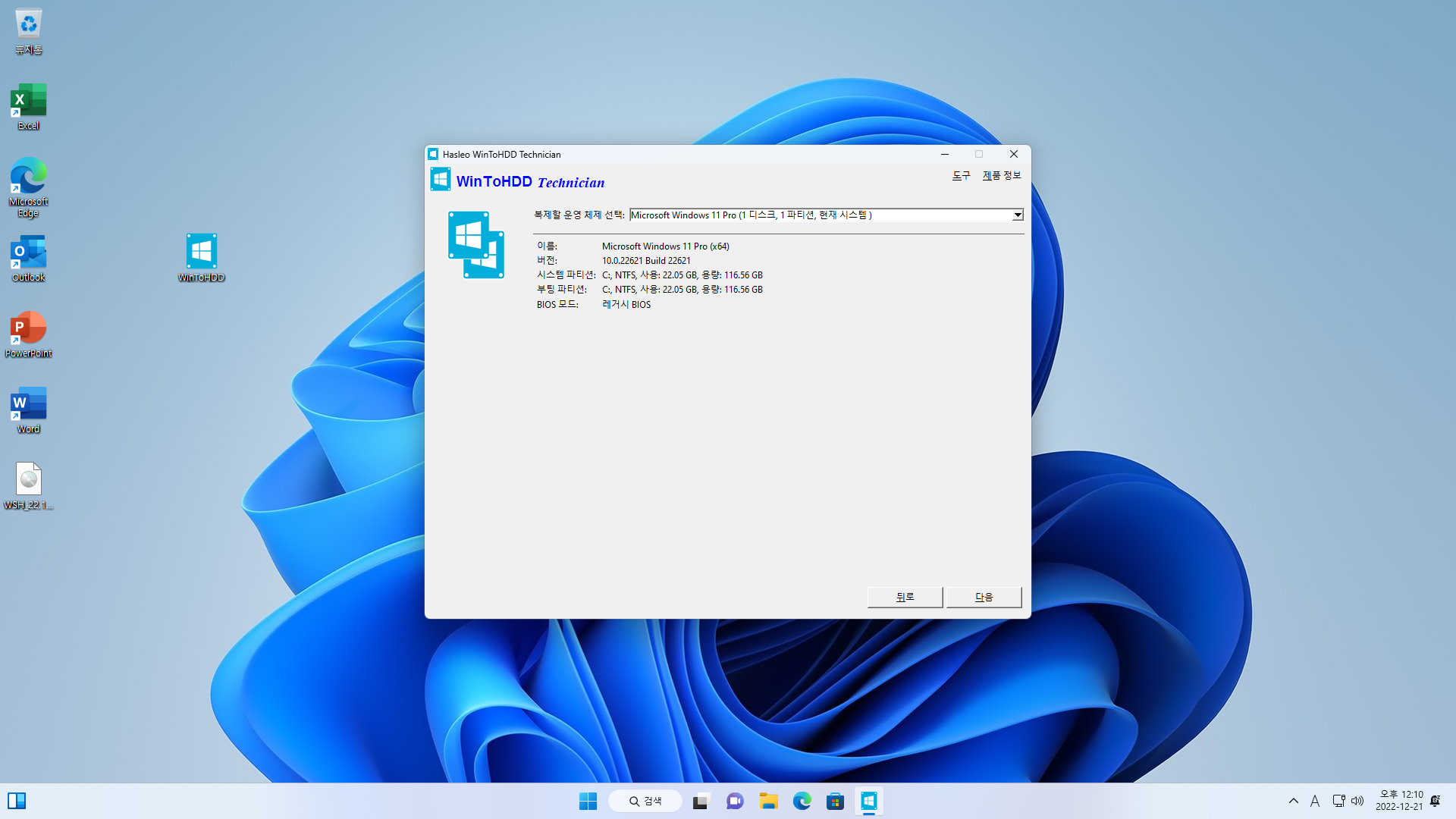Click the 'BIOS 모드:' label
Image resolution: width=1456 pixels, height=819 pixels.
[x=557, y=305]
